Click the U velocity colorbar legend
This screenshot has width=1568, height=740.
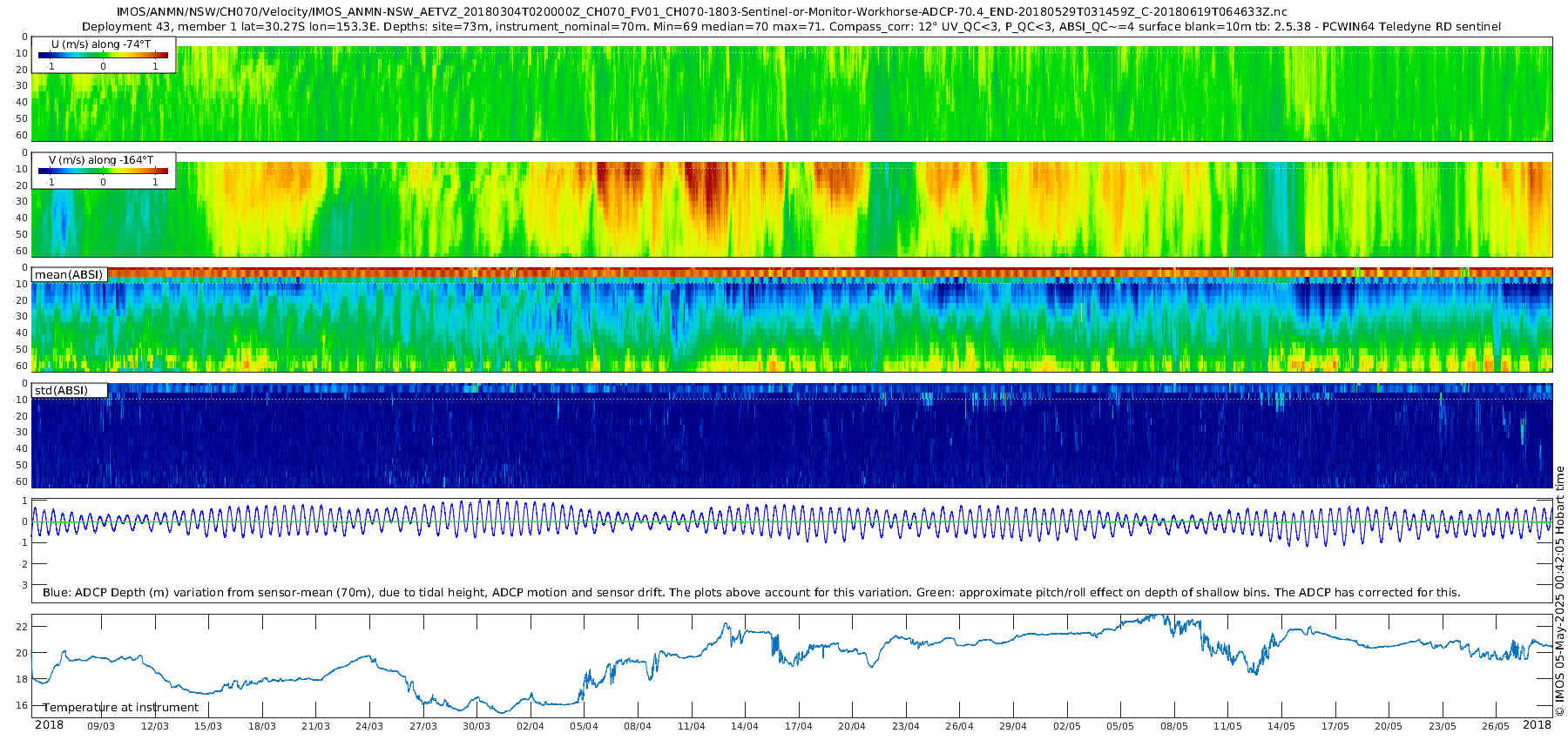[x=103, y=55]
